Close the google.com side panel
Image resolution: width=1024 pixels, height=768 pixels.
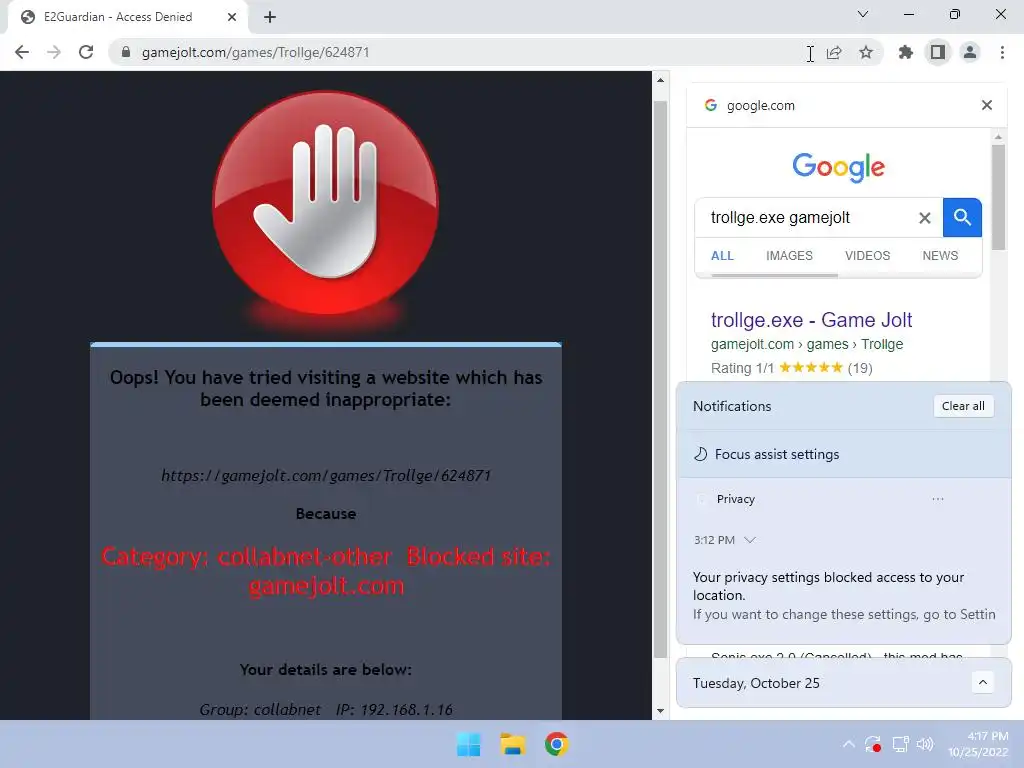(x=987, y=105)
